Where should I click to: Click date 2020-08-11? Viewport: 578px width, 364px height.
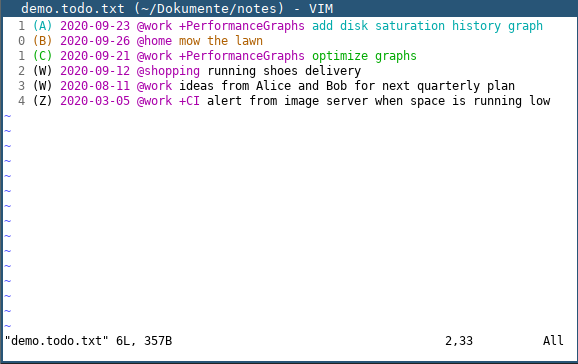point(95,86)
